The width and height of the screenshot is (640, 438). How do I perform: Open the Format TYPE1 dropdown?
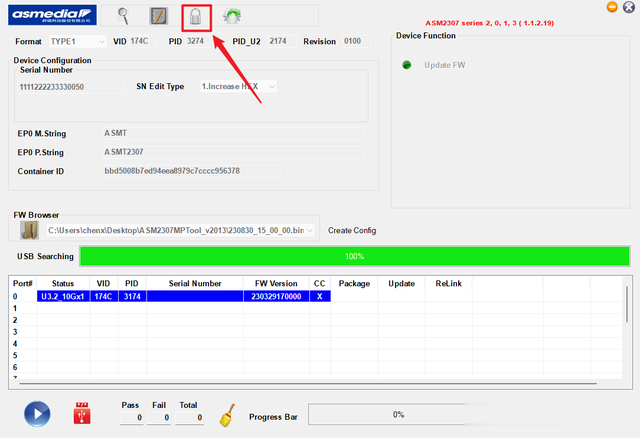(78, 41)
